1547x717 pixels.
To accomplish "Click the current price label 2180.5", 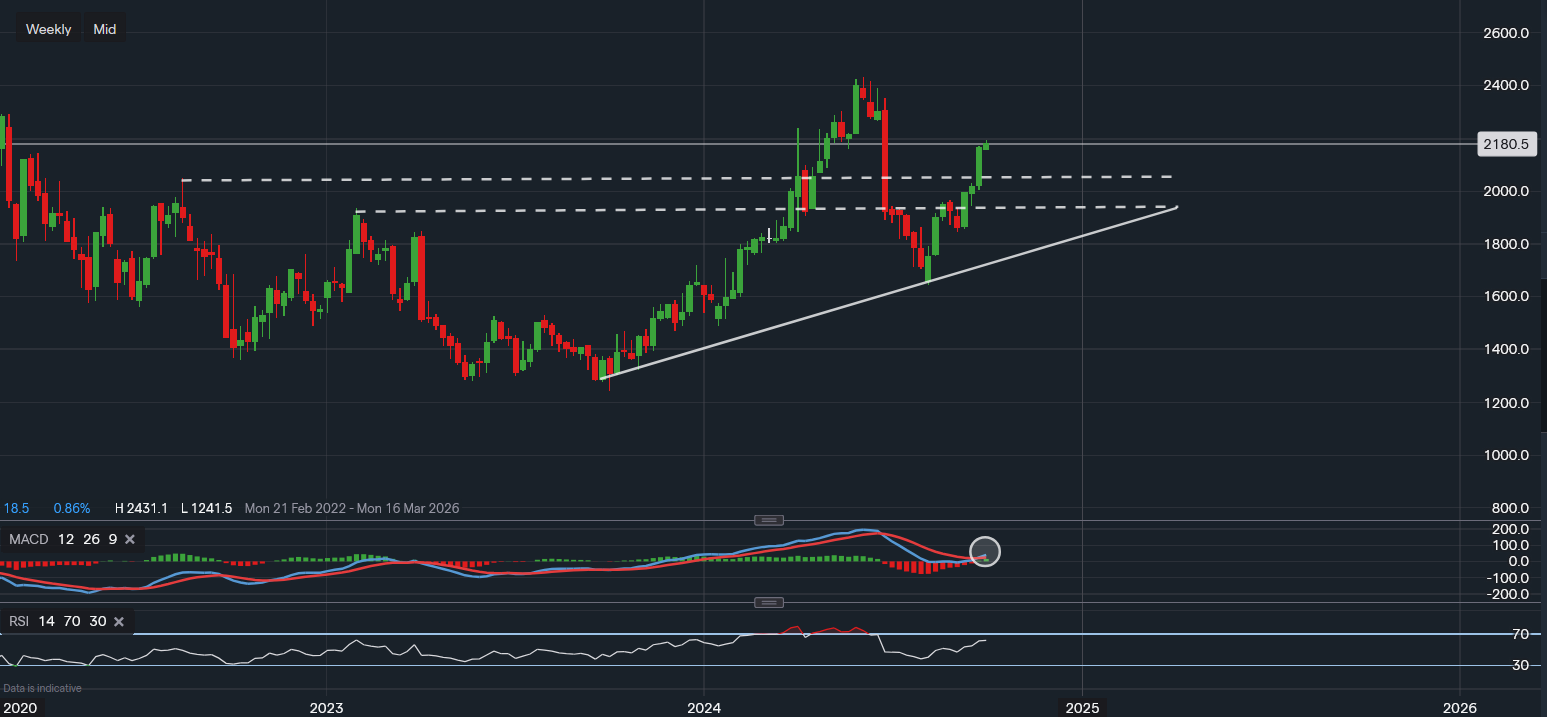I will pos(1505,144).
